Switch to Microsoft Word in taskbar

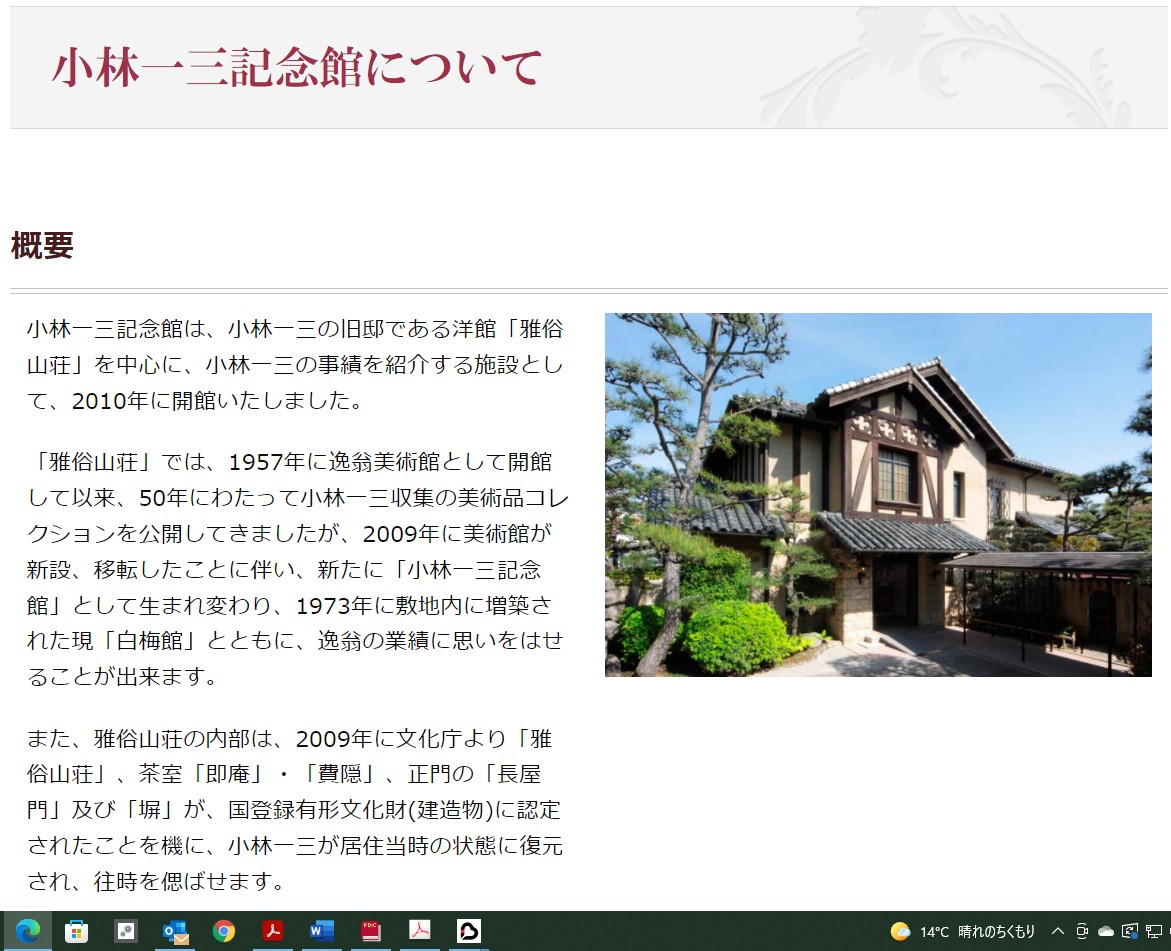coord(321,931)
